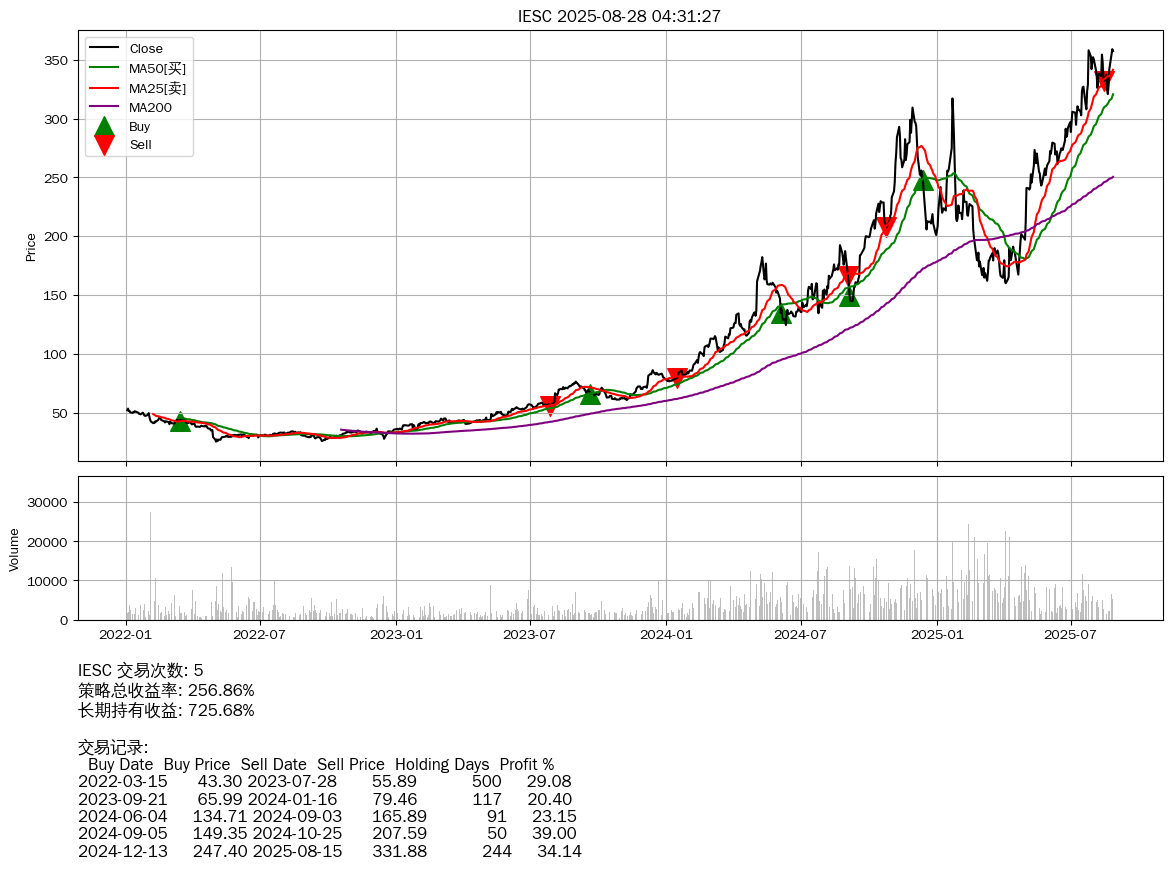Click the black Close line sample in legend

point(104,49)
